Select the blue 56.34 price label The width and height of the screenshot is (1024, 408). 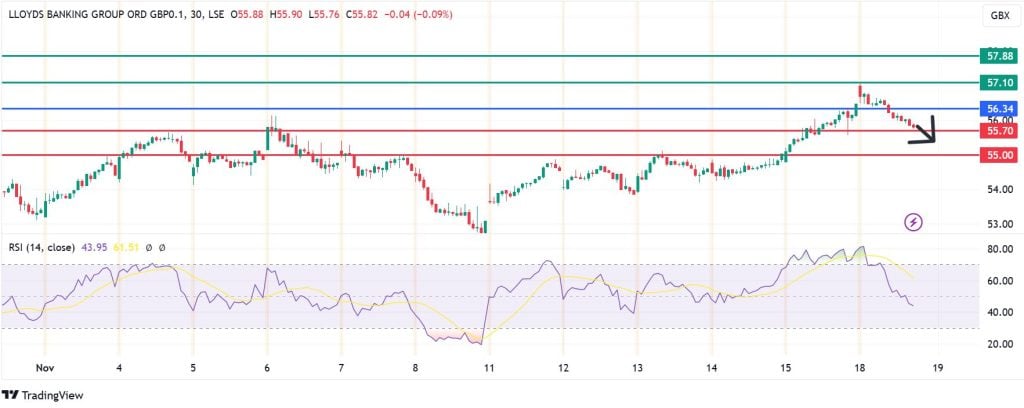click(1000, 108)
